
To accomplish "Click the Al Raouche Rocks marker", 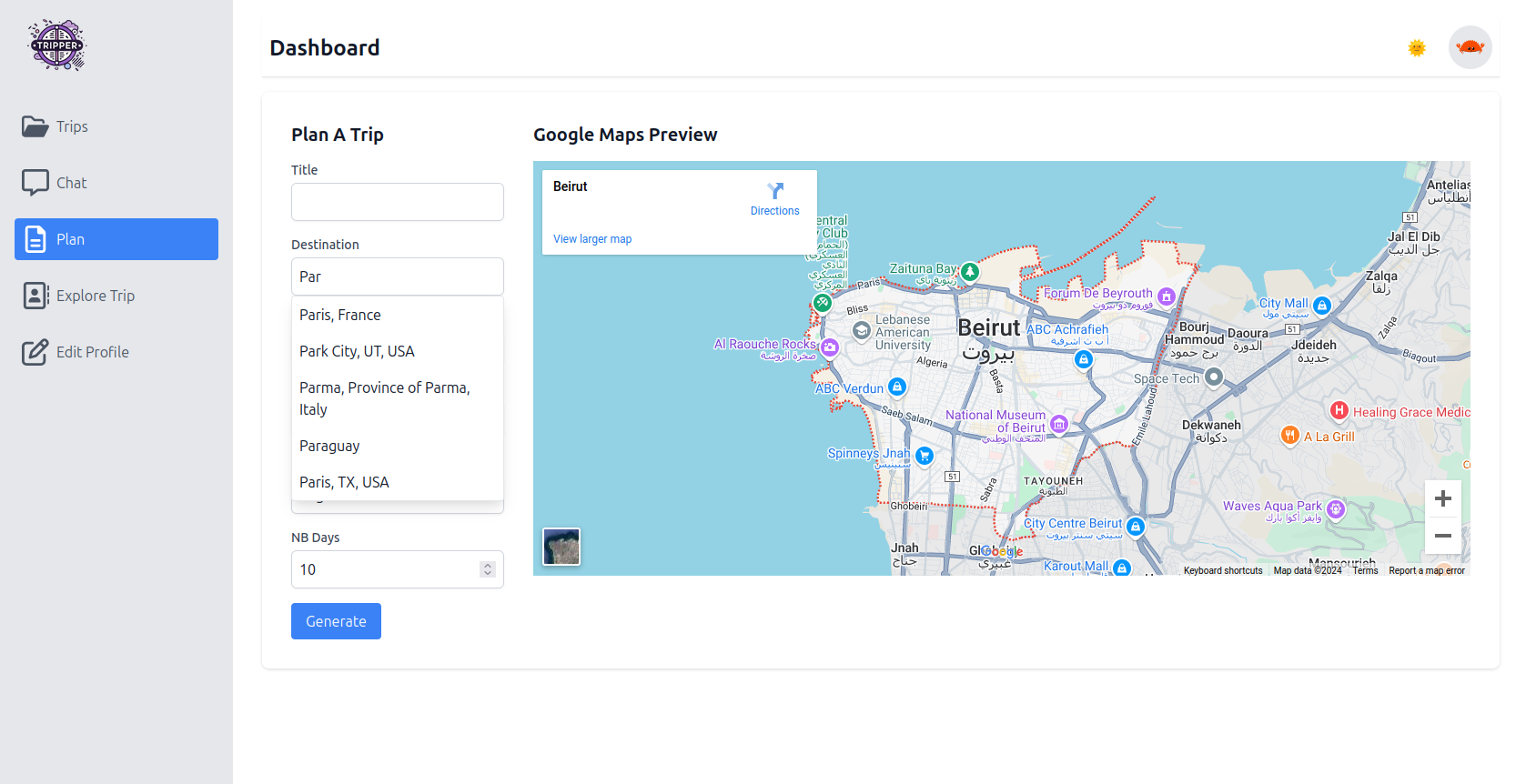I will (830, 347).
